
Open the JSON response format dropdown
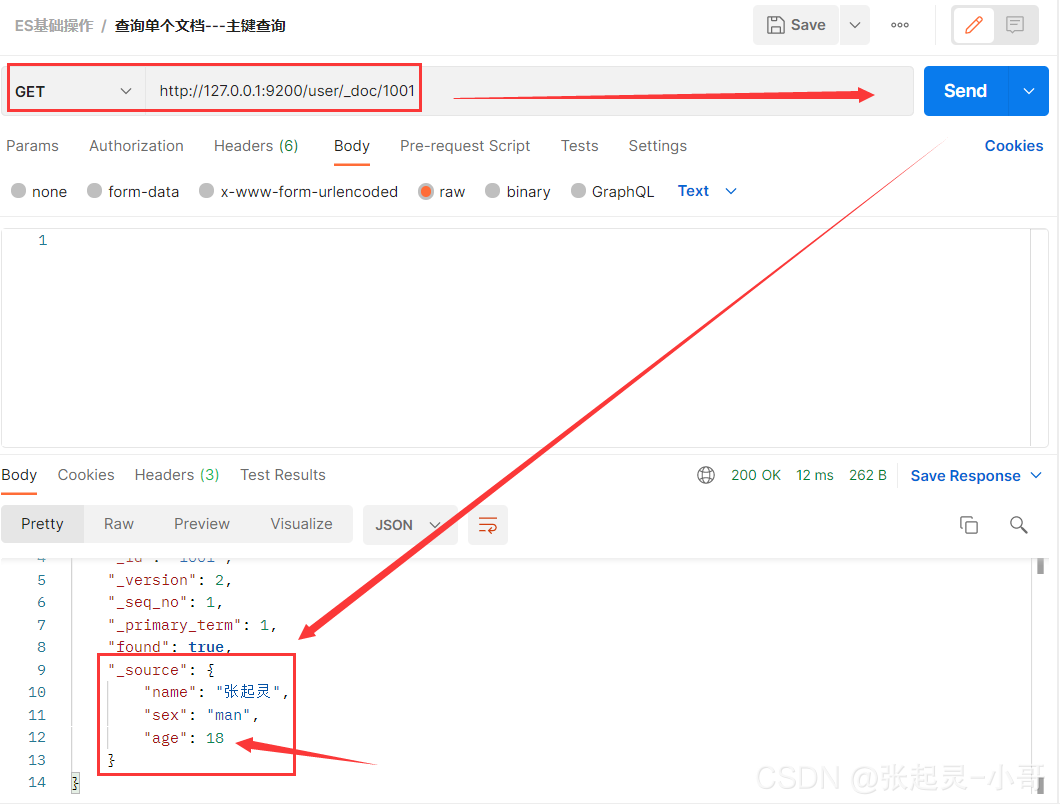coord(410,525)
